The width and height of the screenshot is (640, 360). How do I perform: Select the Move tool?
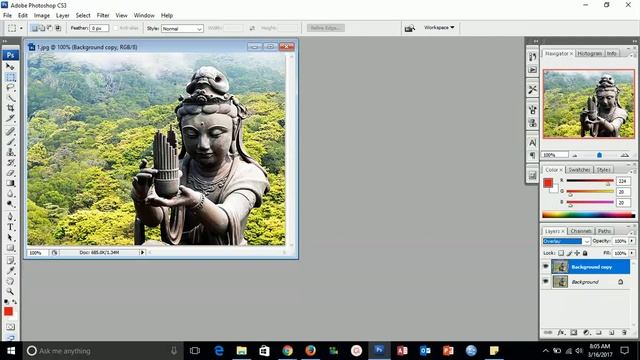pyautogui.click(x=10, y=66)
